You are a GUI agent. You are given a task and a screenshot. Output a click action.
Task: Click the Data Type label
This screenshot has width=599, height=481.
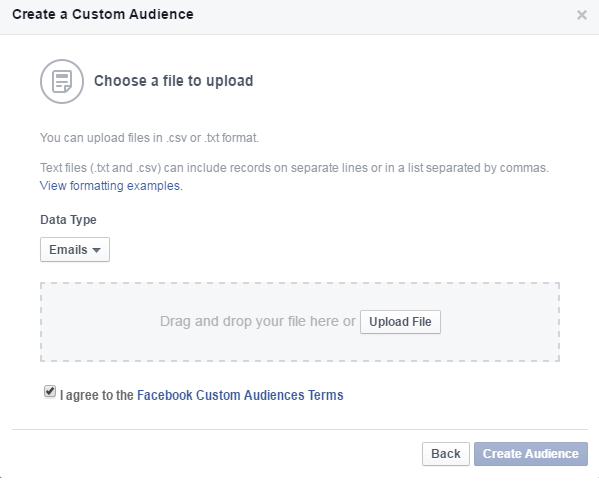[68, 220]
